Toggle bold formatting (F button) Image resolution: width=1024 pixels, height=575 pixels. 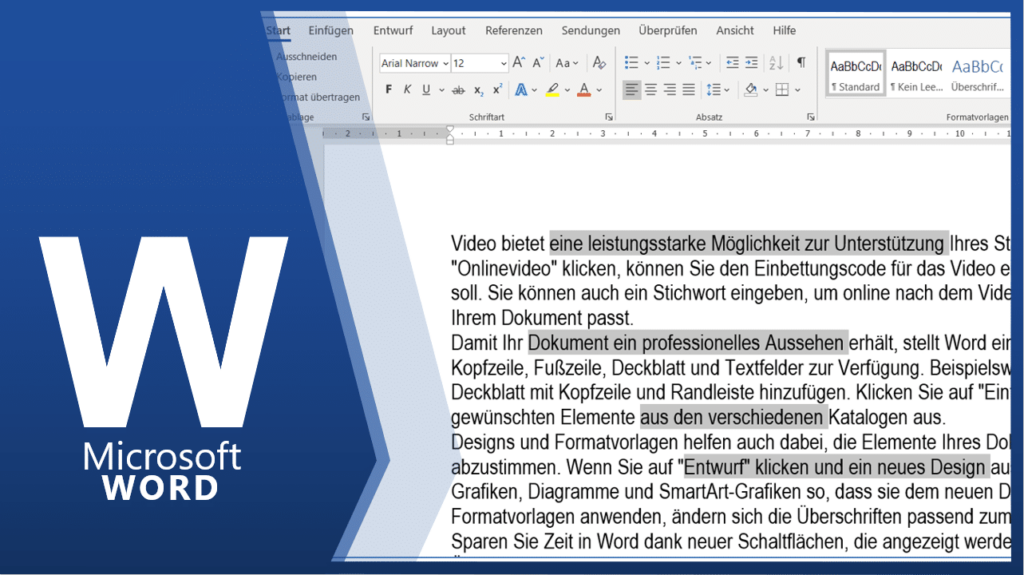[389, 90]
